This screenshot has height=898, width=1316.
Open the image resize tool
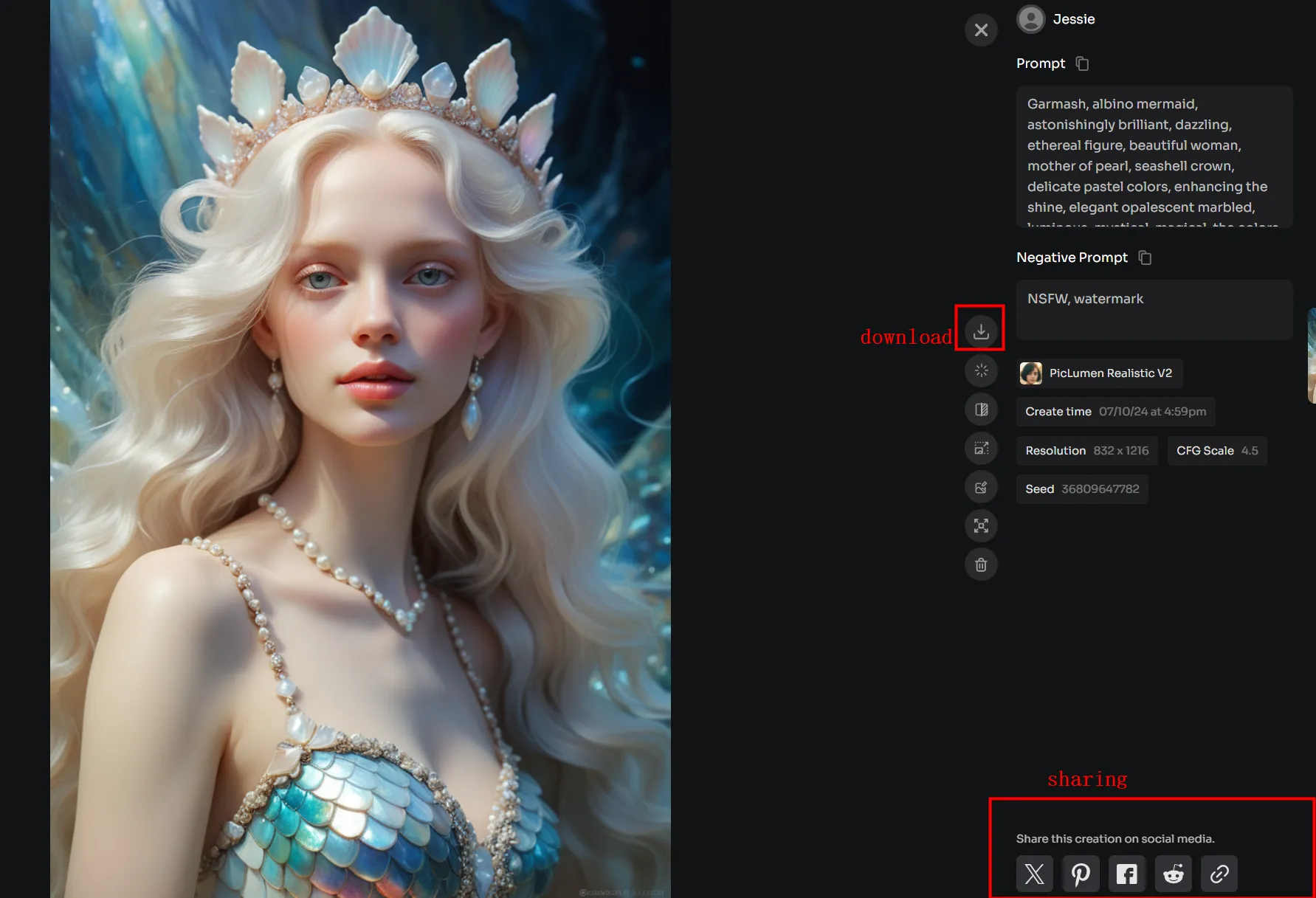pos(981,448)
